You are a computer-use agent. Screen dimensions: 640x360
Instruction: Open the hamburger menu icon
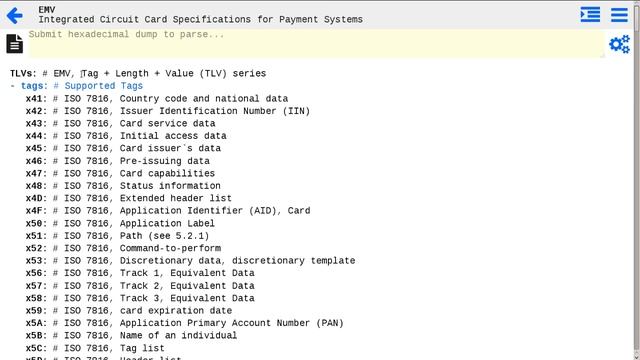coord(619,15)
